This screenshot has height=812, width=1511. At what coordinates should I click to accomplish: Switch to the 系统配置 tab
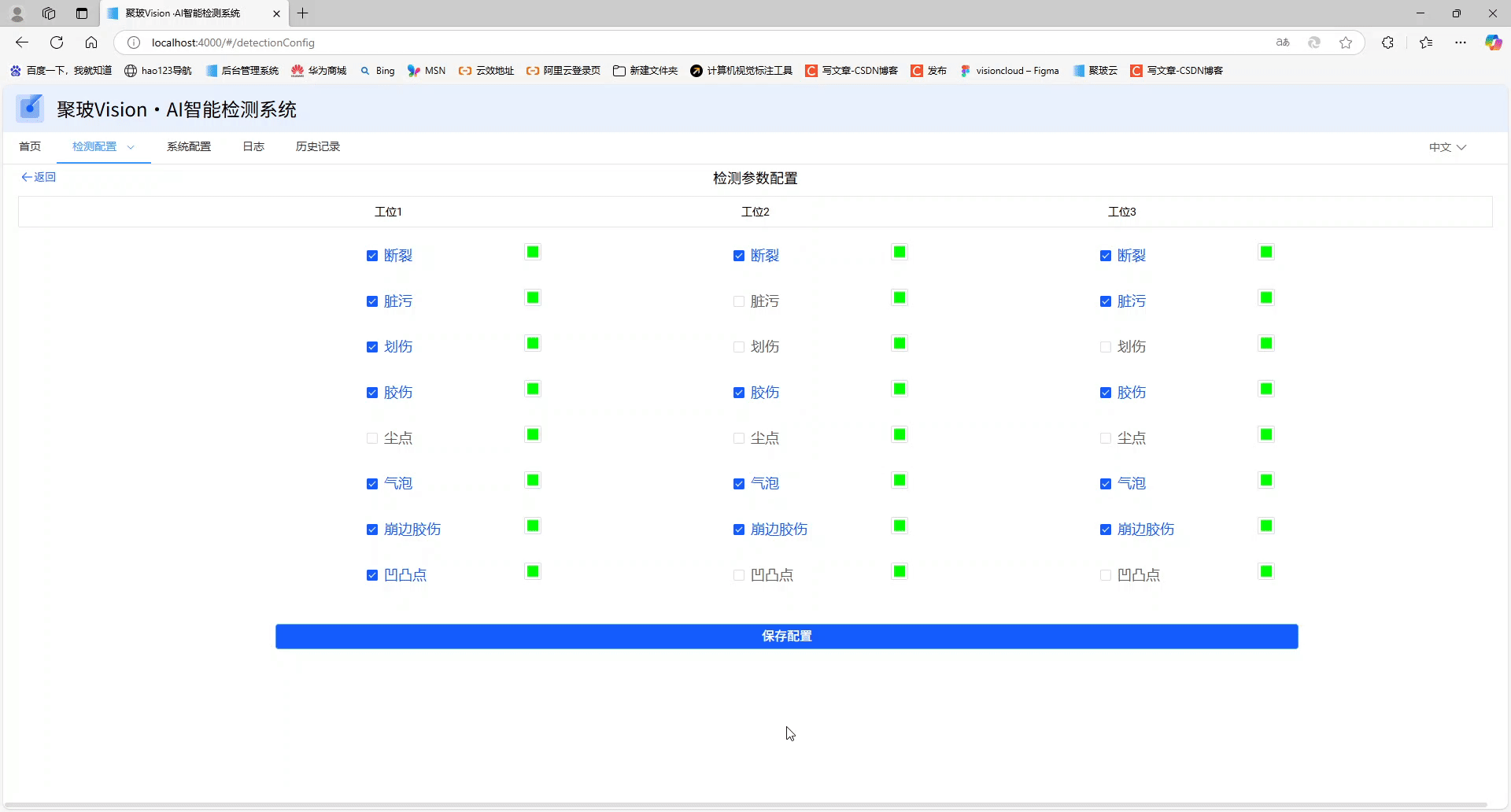click(x=188, y=146)
